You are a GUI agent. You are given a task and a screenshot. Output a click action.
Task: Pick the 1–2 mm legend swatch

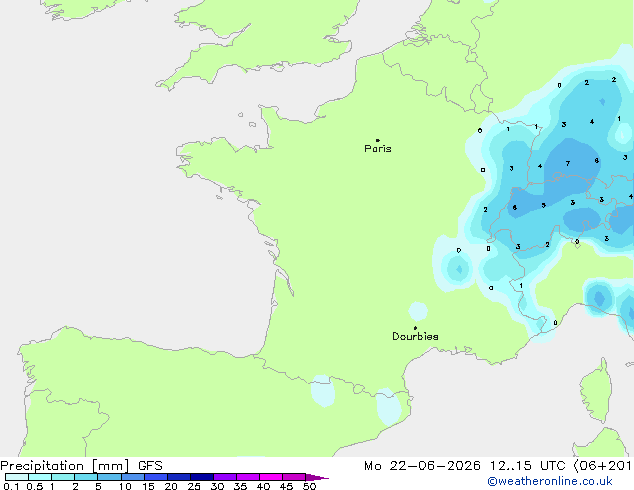(x=63, y=477)
